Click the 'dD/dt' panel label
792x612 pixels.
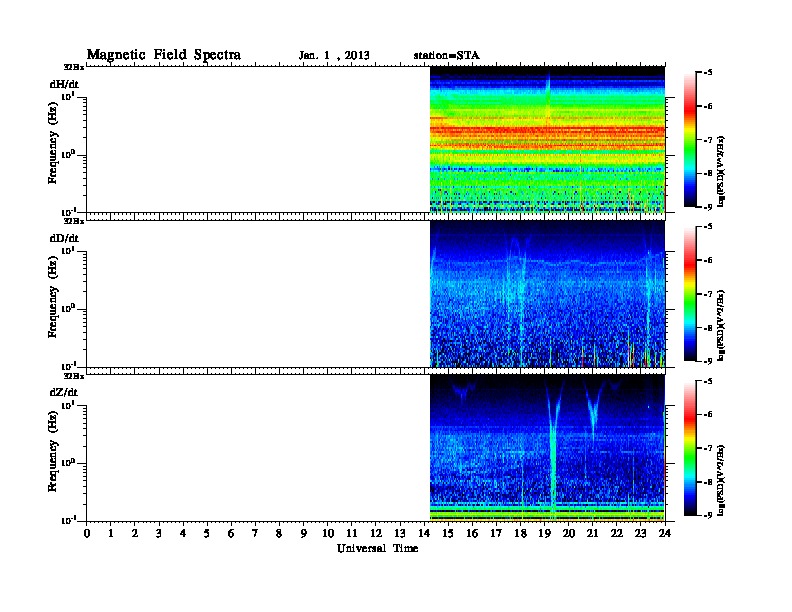click(x=64, y=238)
